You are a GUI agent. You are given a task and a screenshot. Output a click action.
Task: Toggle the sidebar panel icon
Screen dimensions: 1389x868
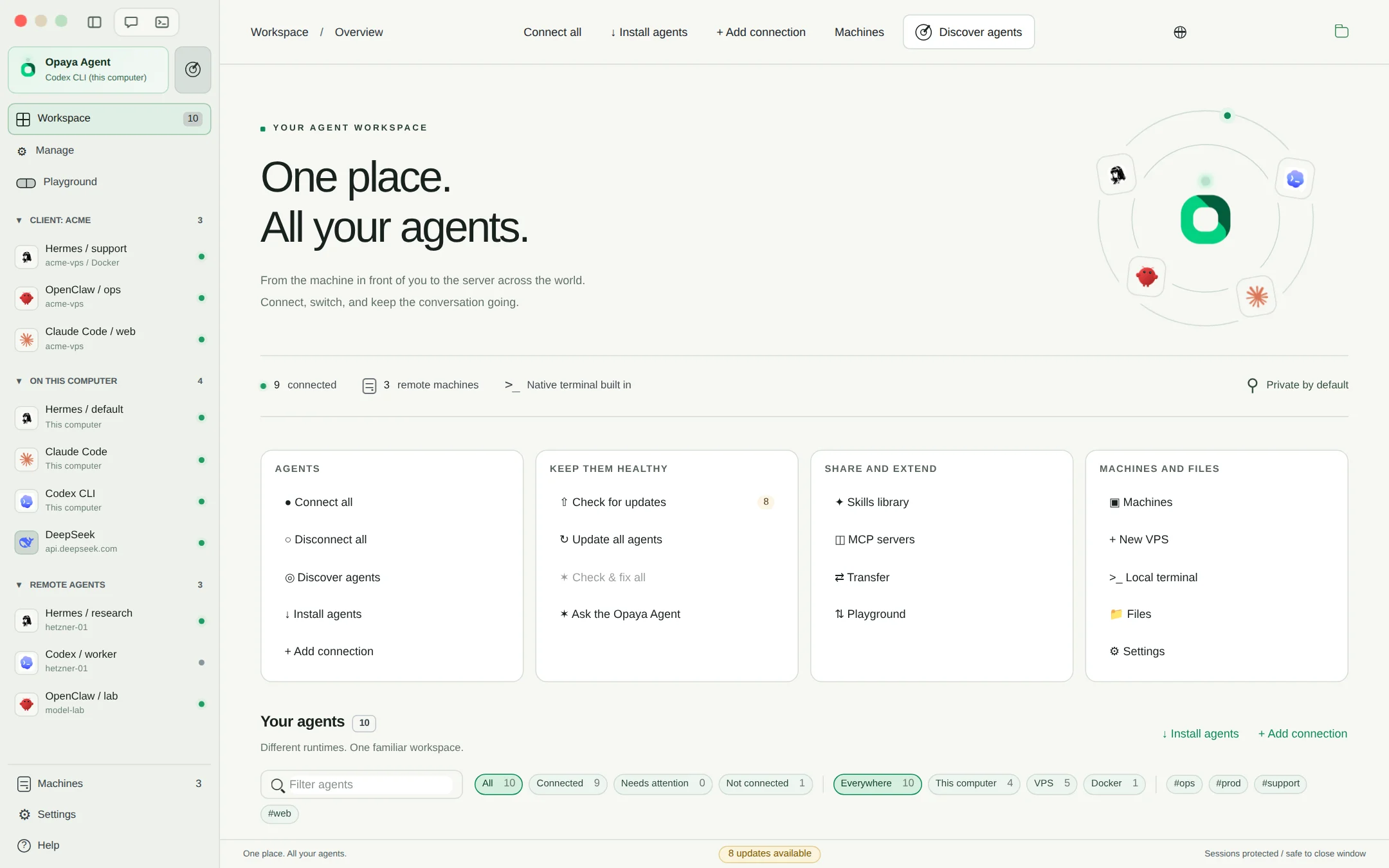coord(95,23)
